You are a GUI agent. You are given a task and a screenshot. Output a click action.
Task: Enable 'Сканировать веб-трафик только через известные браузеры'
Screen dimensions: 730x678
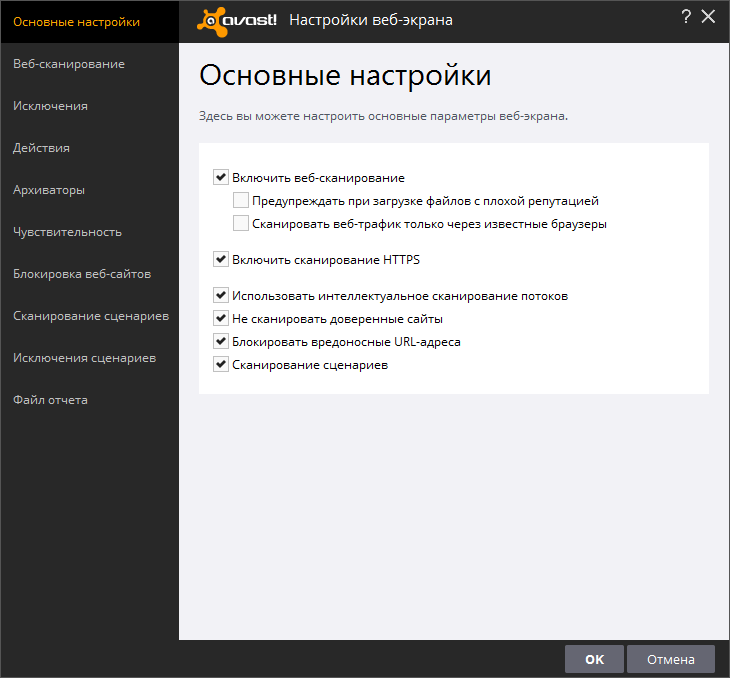pos(241,223)
